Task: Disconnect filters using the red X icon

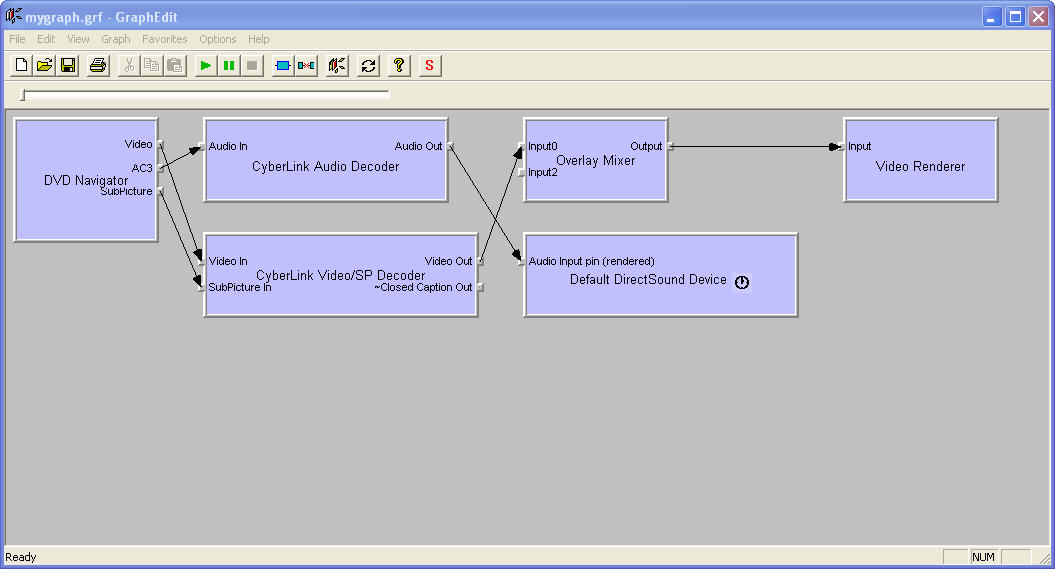Action: 306,65
